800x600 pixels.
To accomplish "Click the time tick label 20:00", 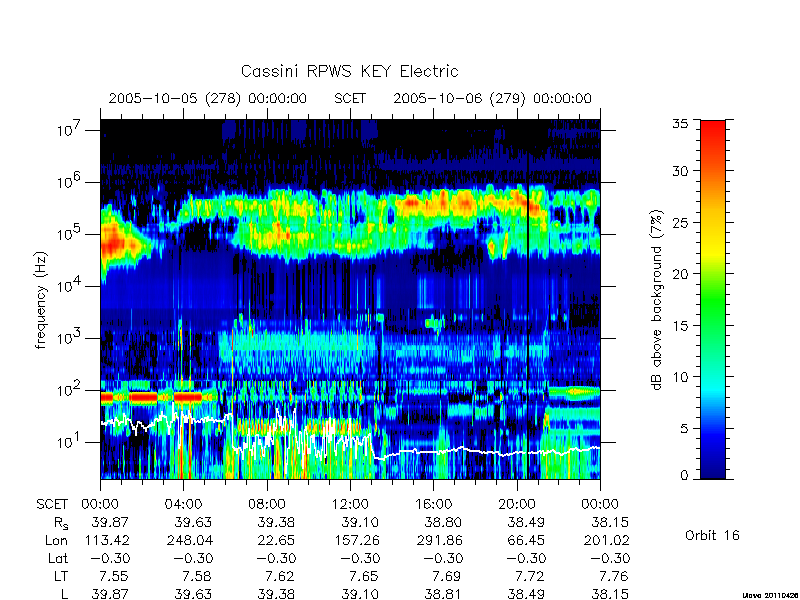I will pyautogui.click(x=517, y=504).
